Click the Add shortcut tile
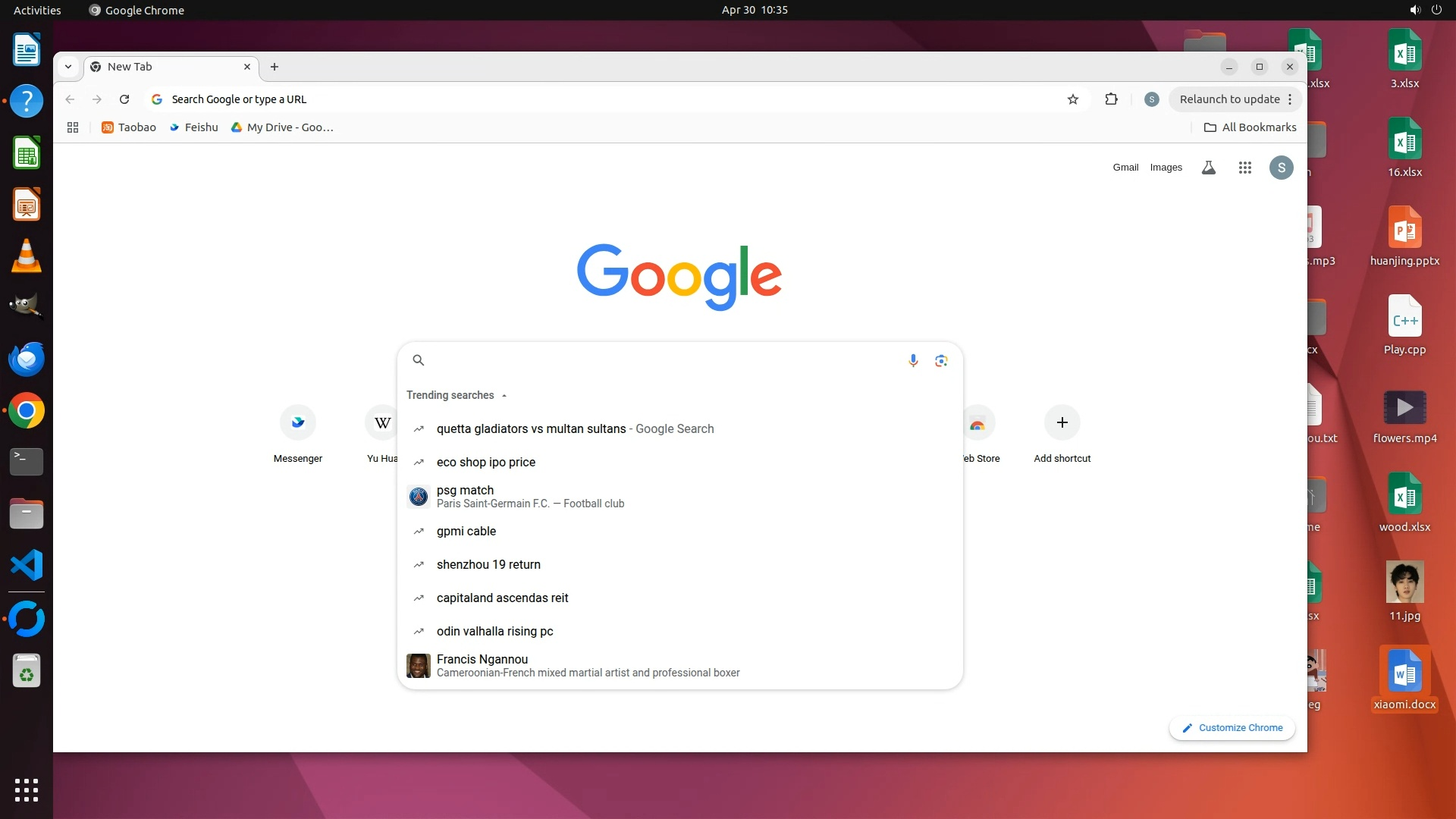The width and height of the screenshot is (1456, 819). [1062, 432]
